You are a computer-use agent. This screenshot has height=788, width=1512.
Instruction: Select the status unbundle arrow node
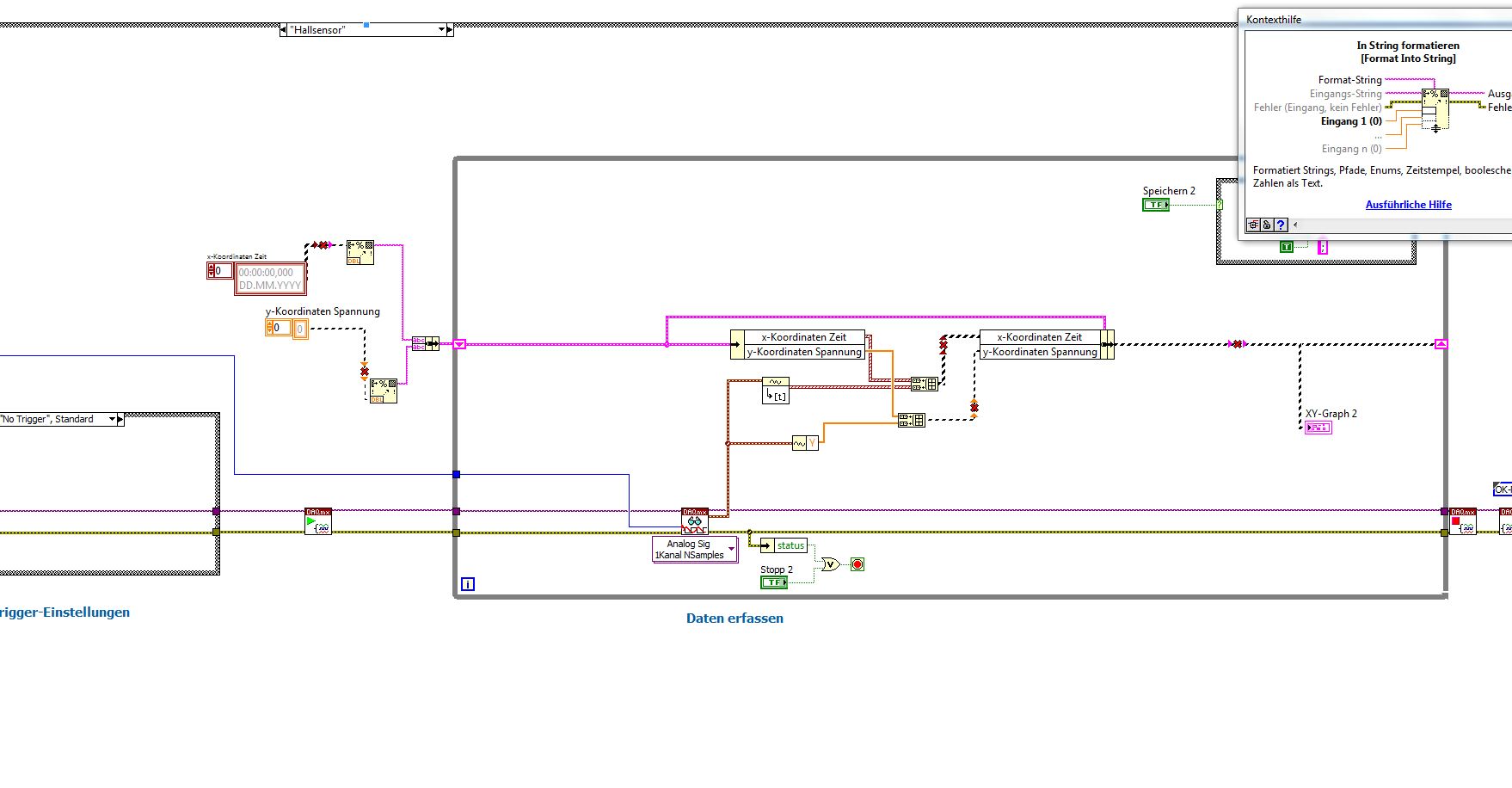tap(767, 545)
